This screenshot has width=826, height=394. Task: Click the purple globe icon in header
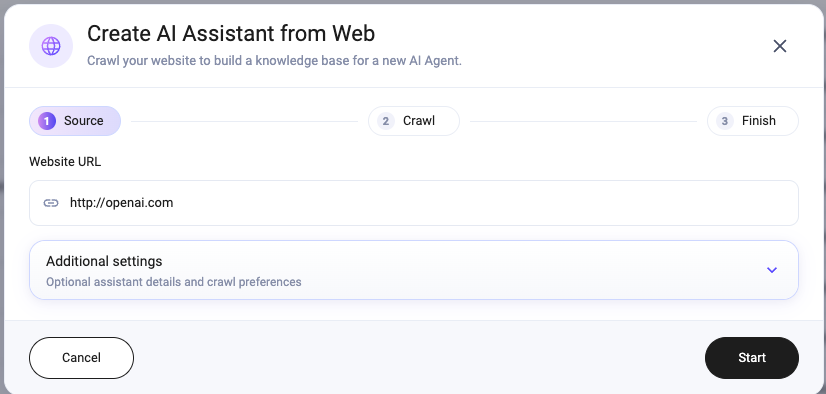pos(51,46)
